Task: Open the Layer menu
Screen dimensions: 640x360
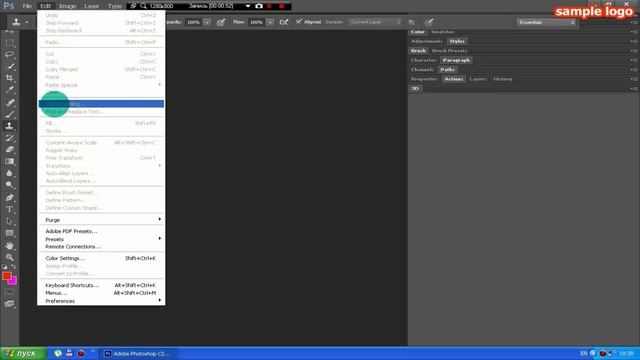Action: [x=91, y=6]
